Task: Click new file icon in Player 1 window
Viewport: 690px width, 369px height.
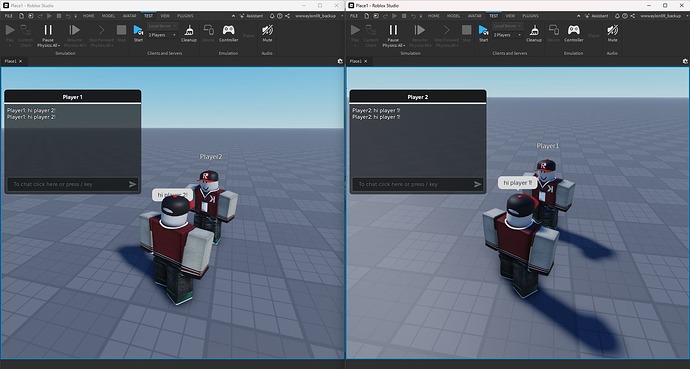Action: coord(22,16)
